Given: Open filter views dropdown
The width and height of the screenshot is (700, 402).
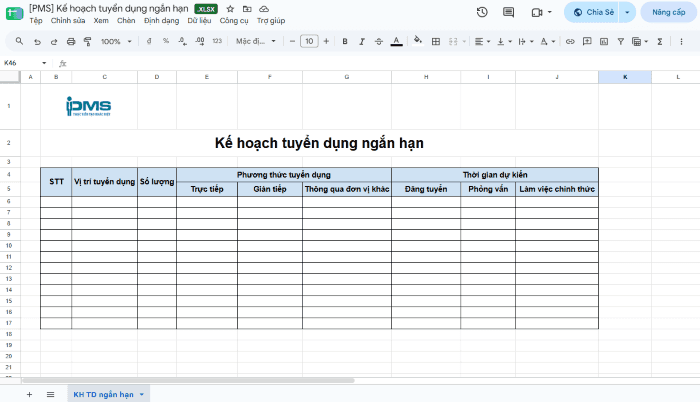Looking at the screenshot, I should tap(640, 42).
